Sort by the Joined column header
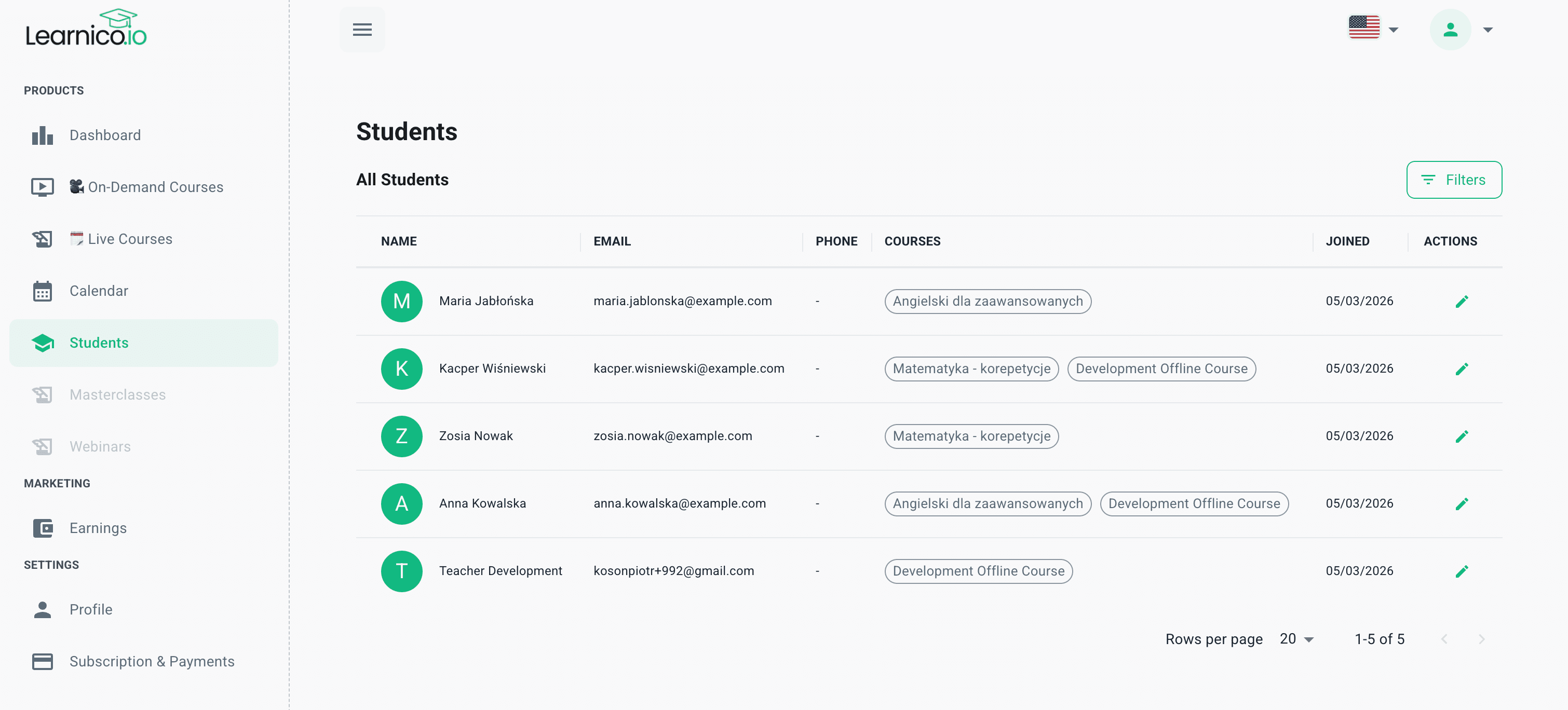Image resolution: width=1568 pixels, height=710 pixels. (x=1347, y=241)
